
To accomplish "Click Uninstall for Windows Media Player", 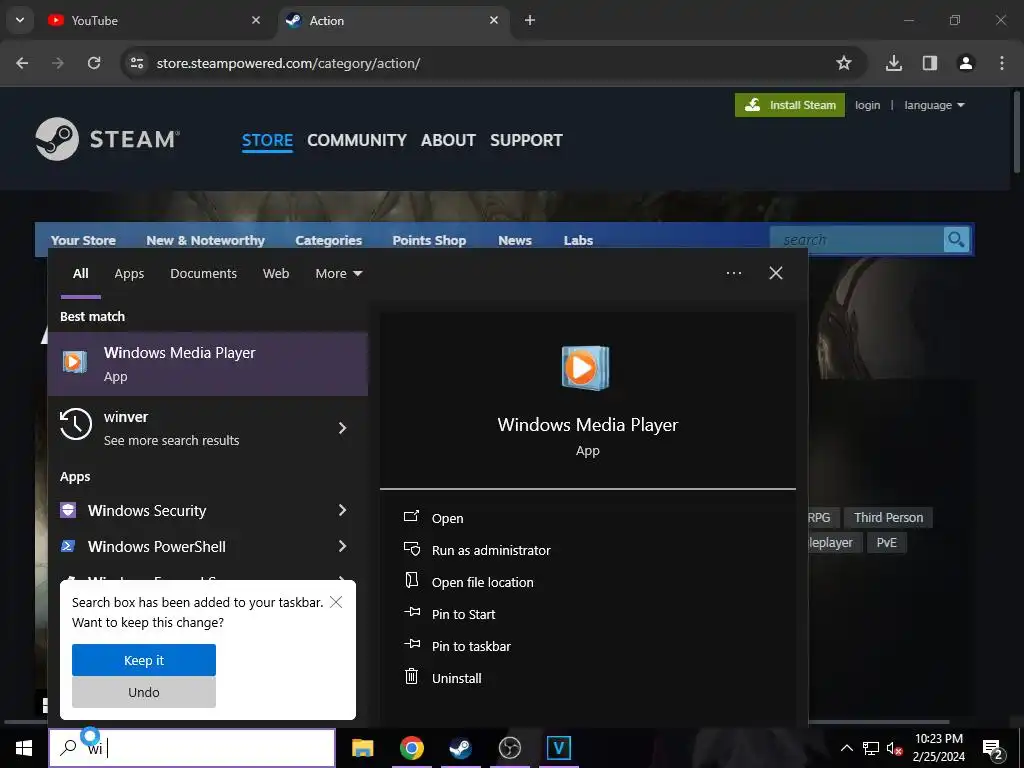I will (456, 678).
